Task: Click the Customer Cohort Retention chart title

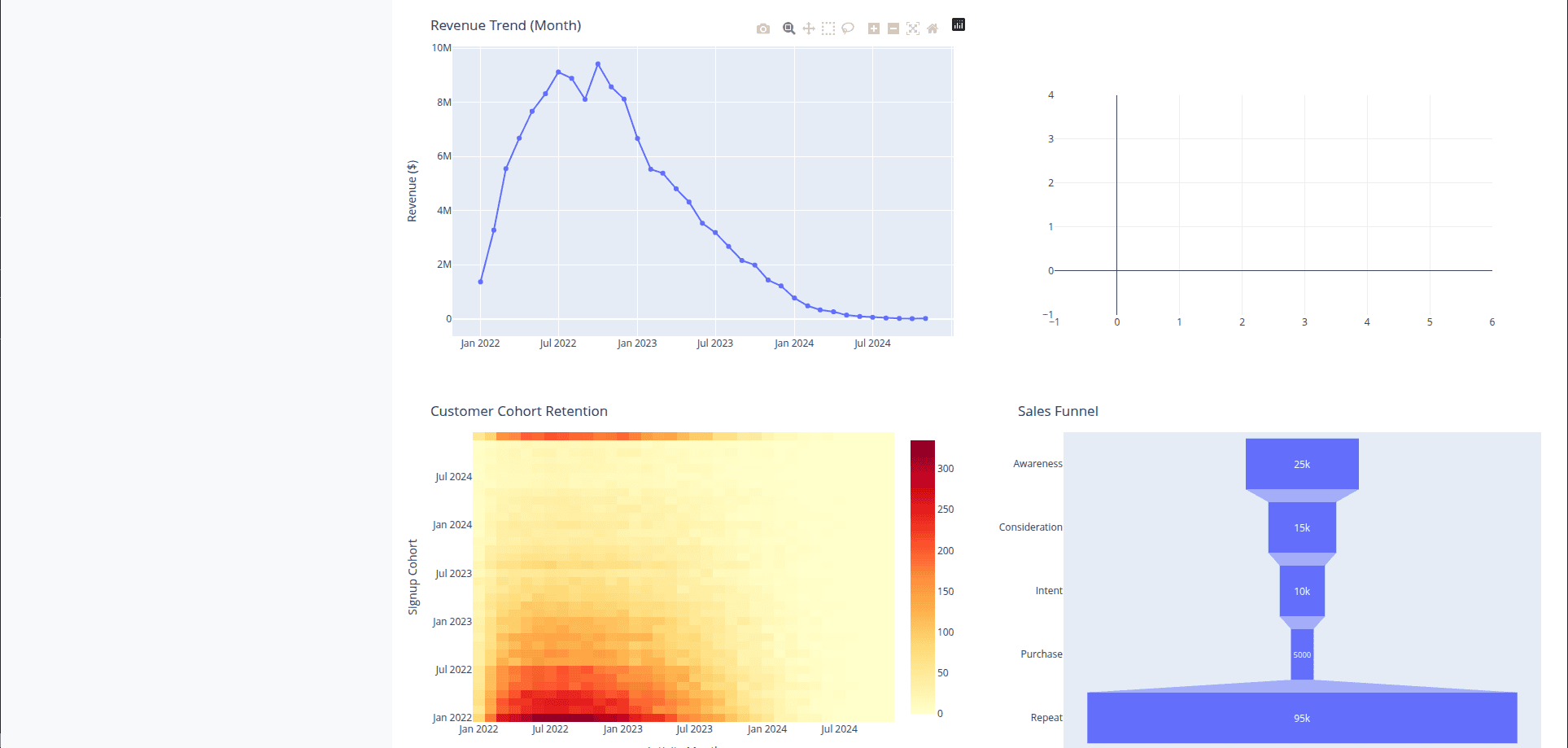Action: (518, 411)
